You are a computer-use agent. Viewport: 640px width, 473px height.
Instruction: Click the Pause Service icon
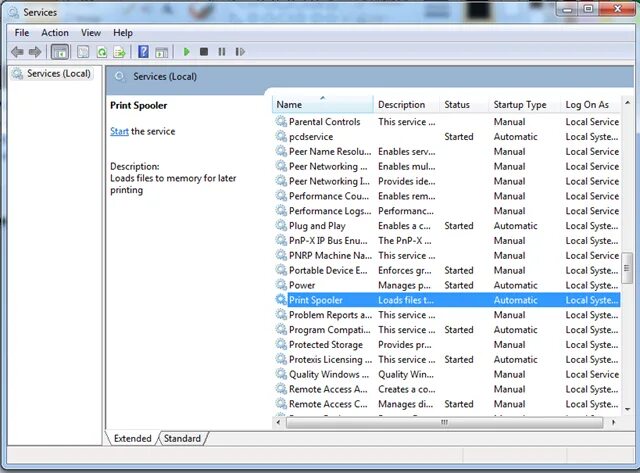click(222, 52)
